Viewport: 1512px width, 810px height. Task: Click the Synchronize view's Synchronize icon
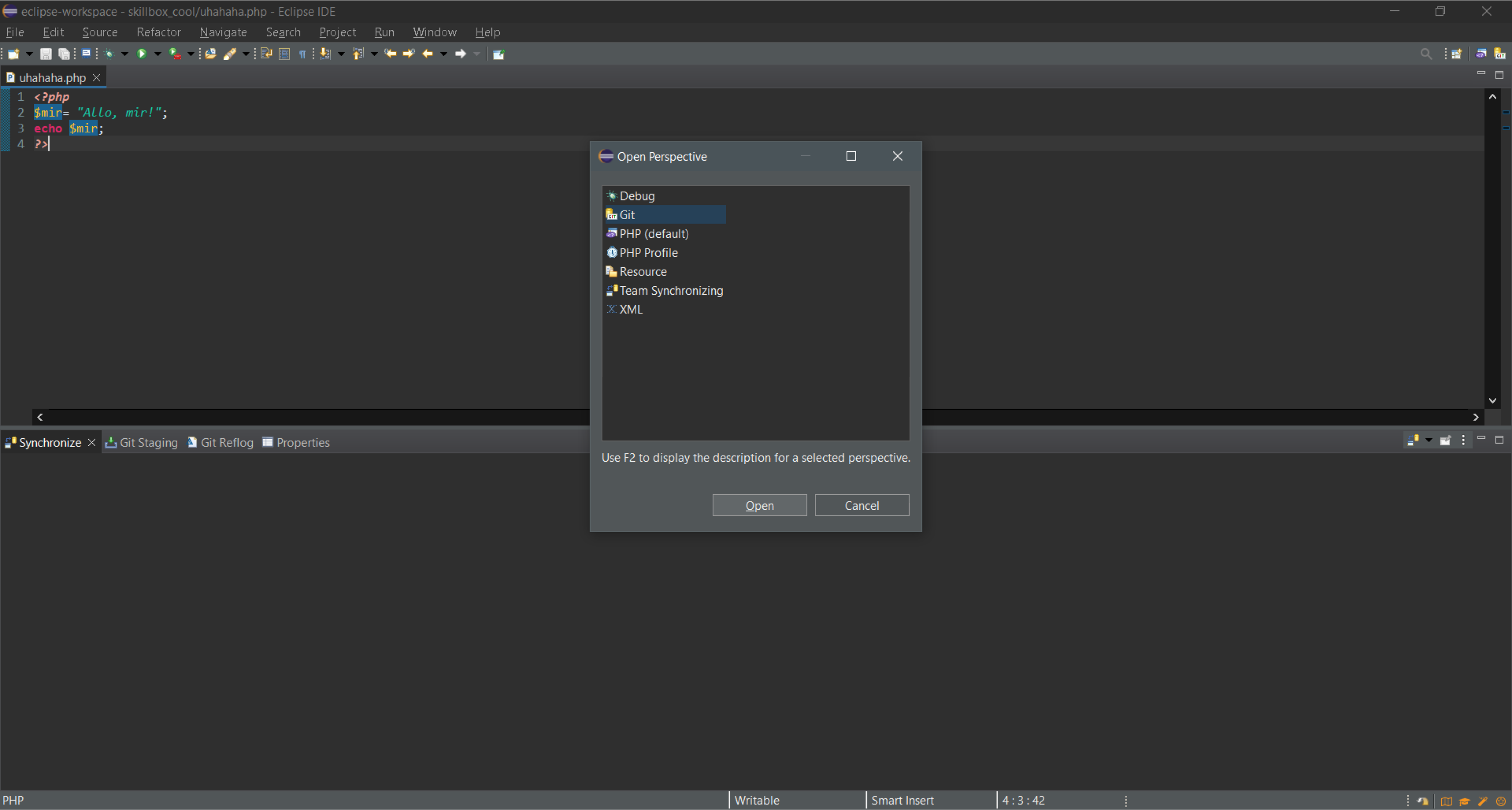1413,440
